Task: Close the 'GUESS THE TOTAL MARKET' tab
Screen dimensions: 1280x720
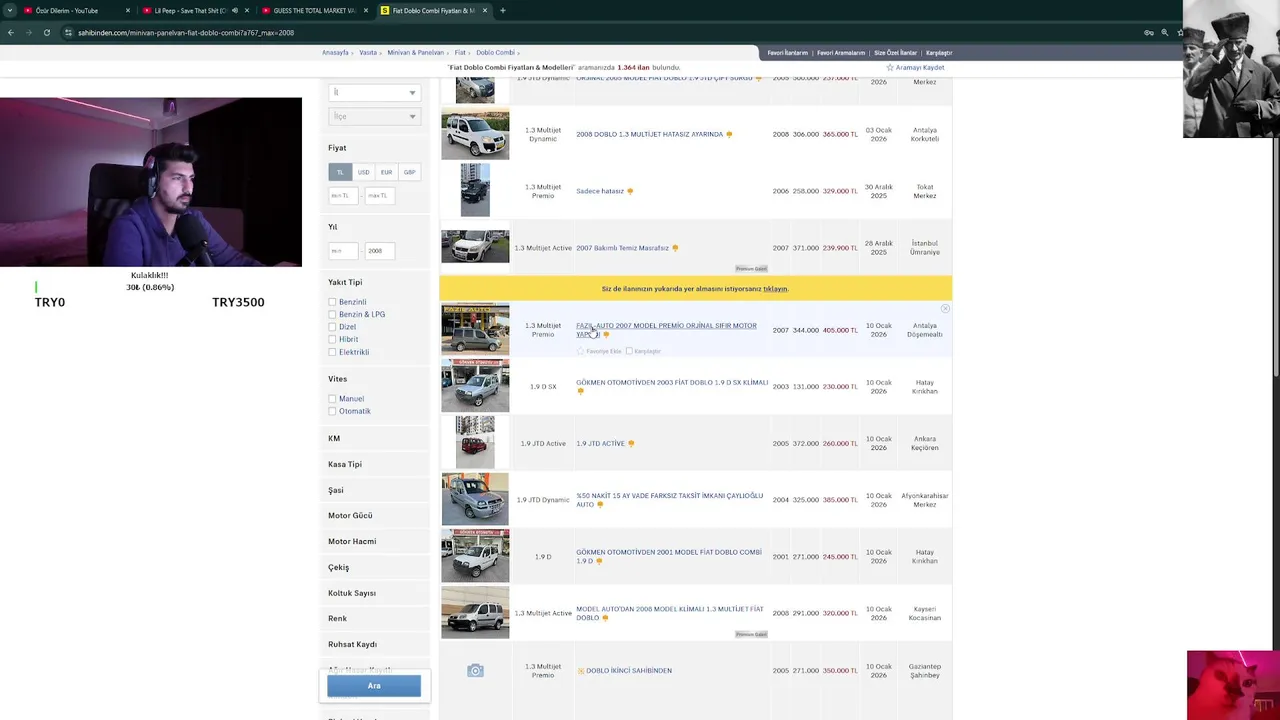Action: point(365,10)
